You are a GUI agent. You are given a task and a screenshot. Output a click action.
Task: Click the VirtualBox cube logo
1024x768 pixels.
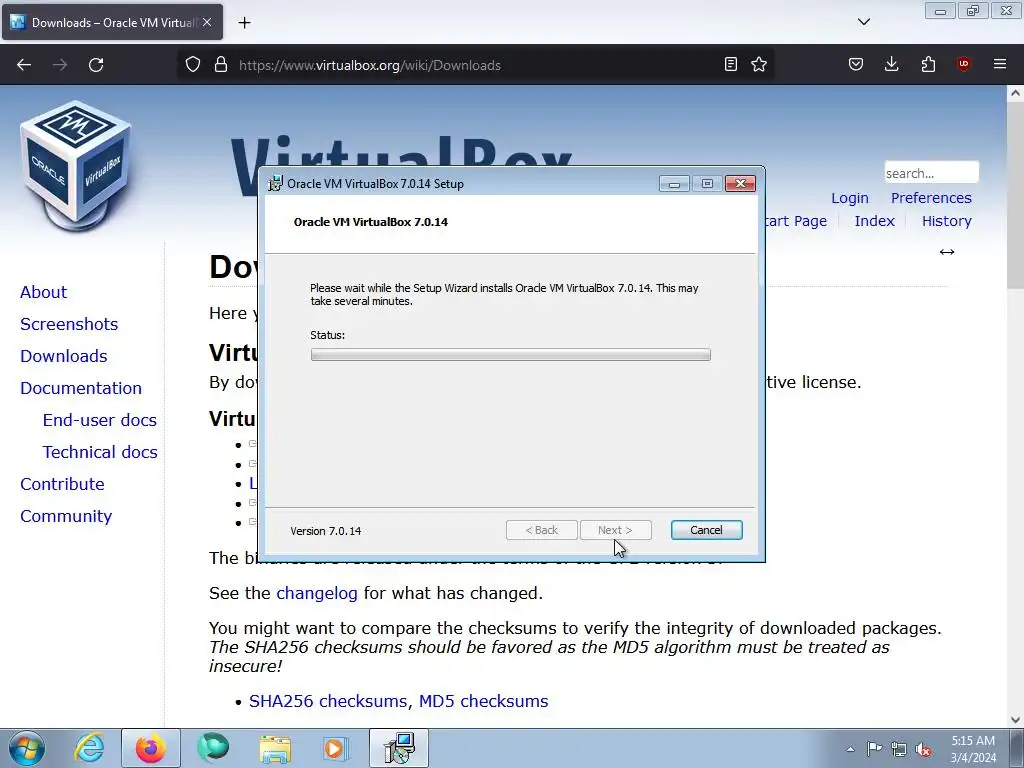(x=76, y=166)
